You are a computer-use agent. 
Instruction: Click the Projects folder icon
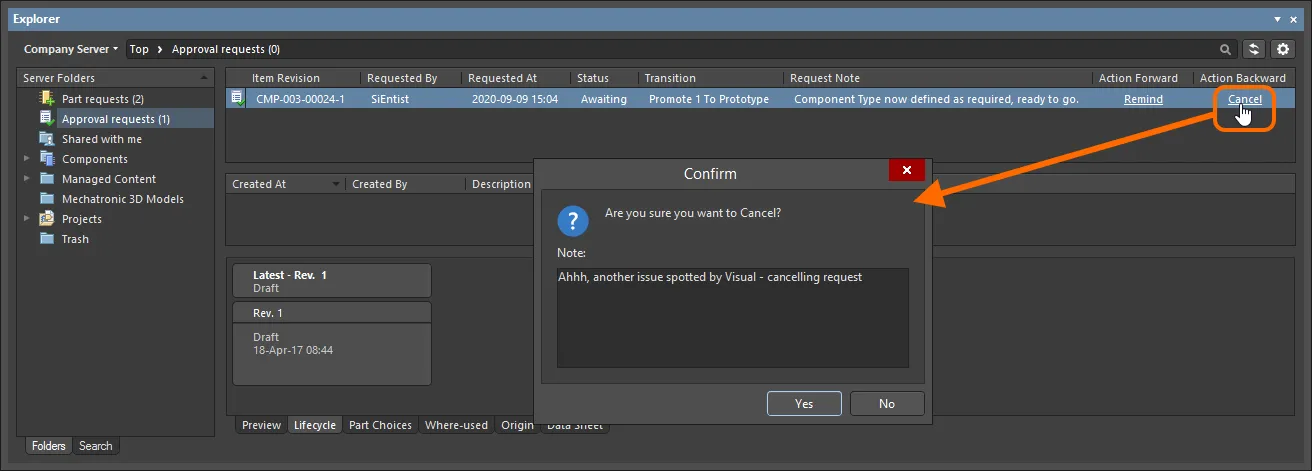click(46, 219)
